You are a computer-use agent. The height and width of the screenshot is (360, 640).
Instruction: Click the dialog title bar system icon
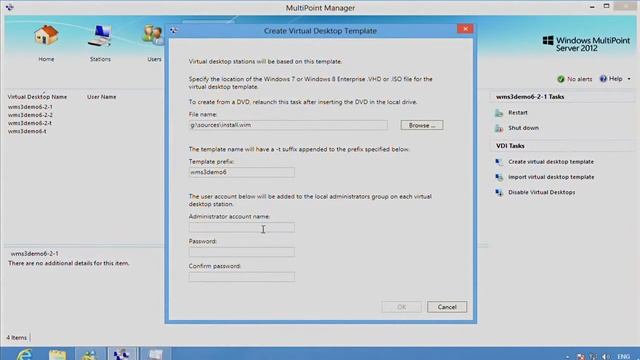[173, 30]
